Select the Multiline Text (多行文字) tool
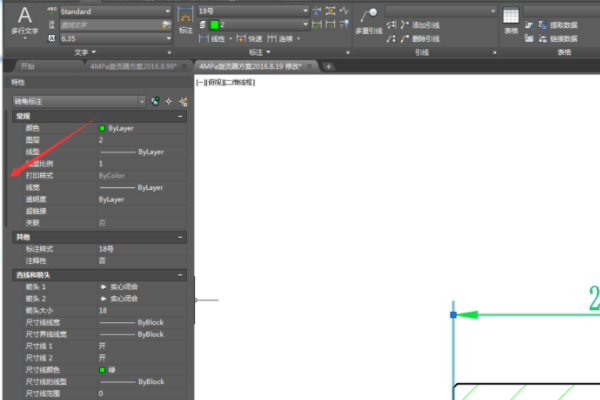 (x=25, y=21)
